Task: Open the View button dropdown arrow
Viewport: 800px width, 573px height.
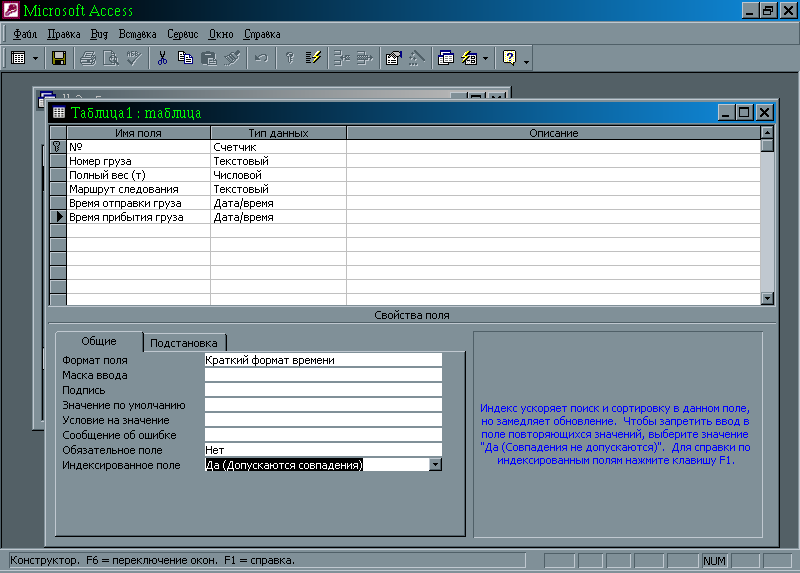Action: pos(35,58)
